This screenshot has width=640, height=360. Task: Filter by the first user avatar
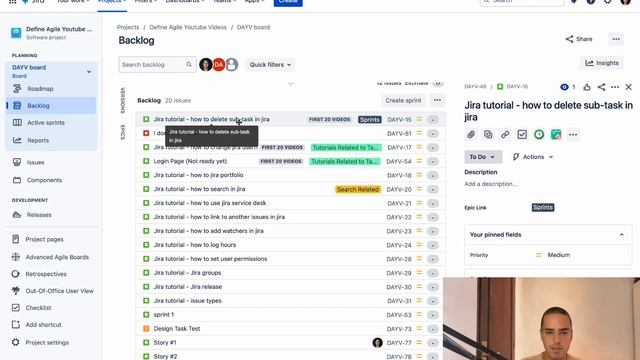click(206, 64)
